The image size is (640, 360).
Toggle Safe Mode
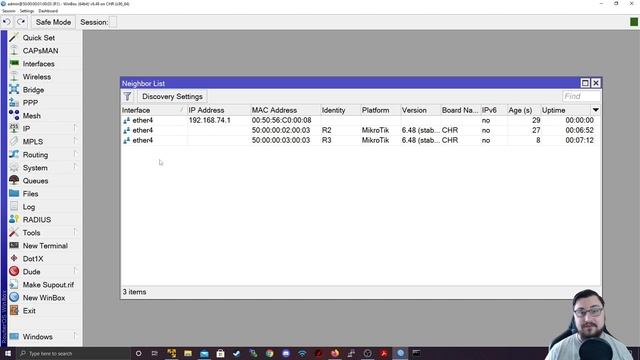[x=53, y=22]
